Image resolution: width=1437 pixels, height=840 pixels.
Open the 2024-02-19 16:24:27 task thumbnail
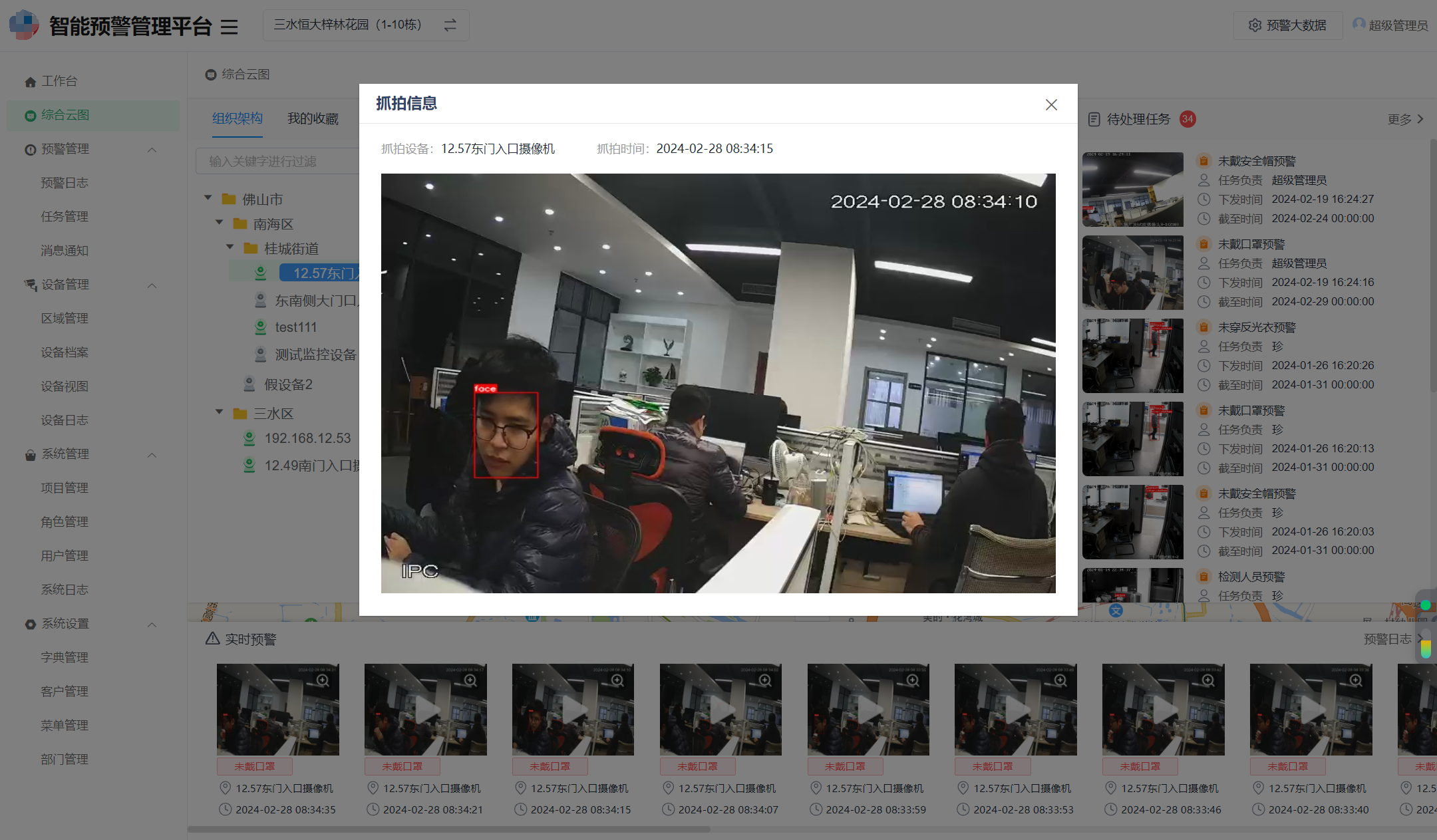pos(1133,190)
